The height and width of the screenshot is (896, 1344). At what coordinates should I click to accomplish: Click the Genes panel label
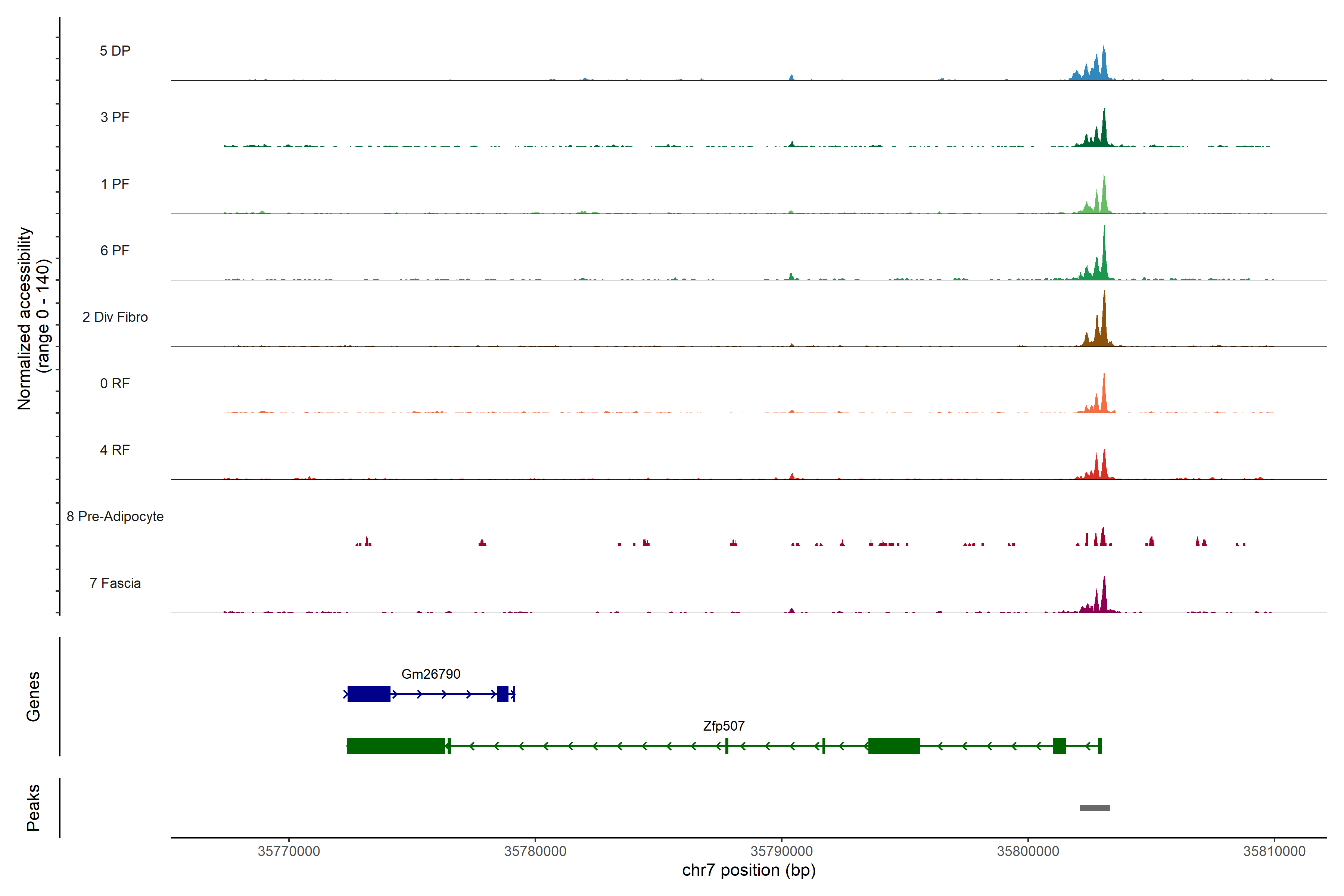(33, 697)
